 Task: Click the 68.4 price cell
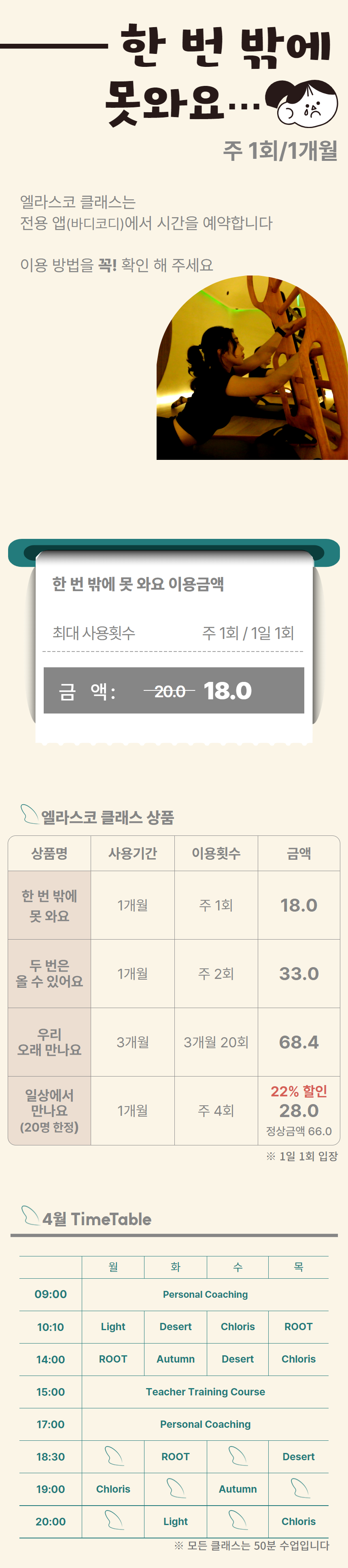coord(299,1042)
